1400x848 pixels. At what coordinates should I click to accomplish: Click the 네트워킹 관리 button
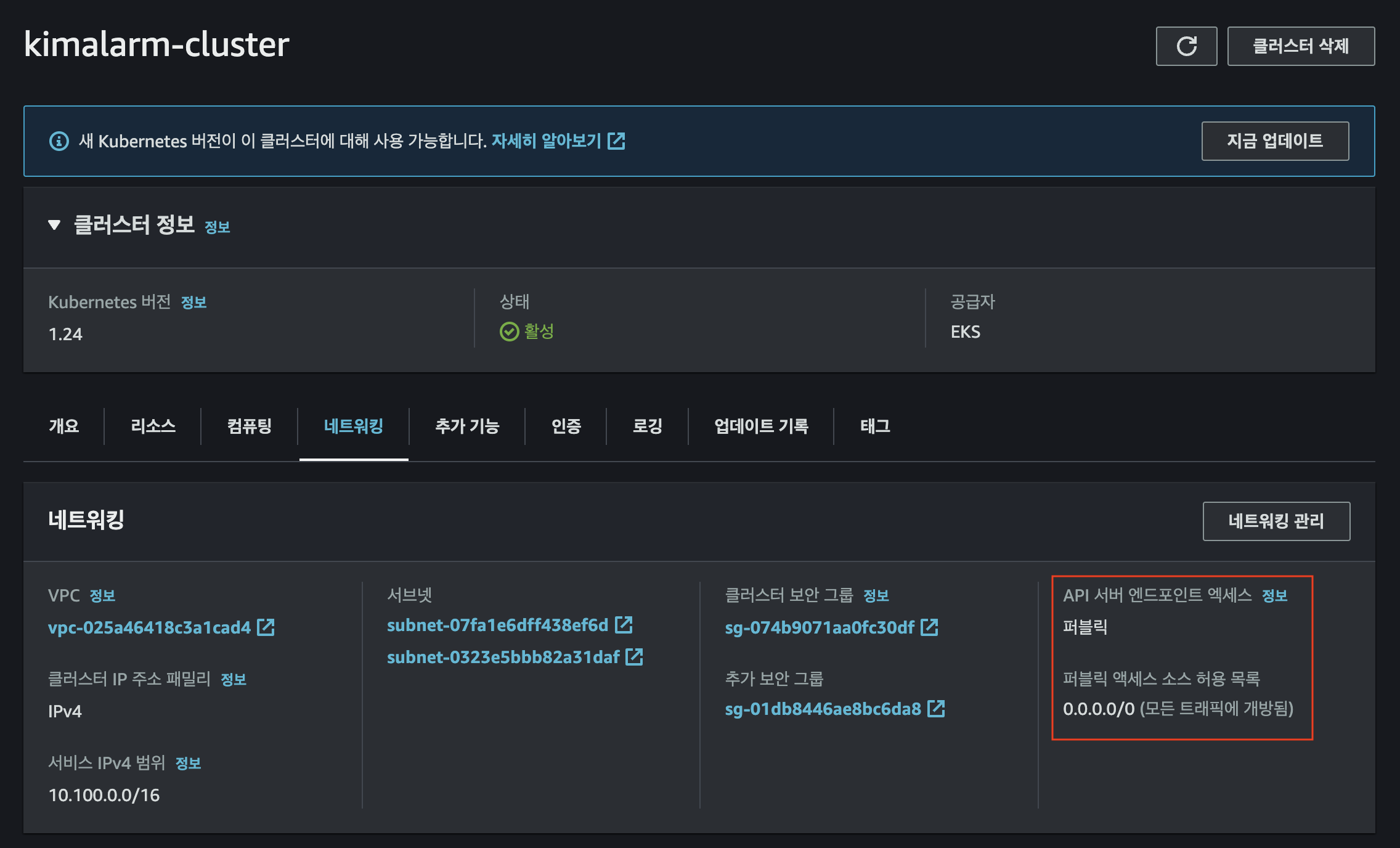[1276, 521]
